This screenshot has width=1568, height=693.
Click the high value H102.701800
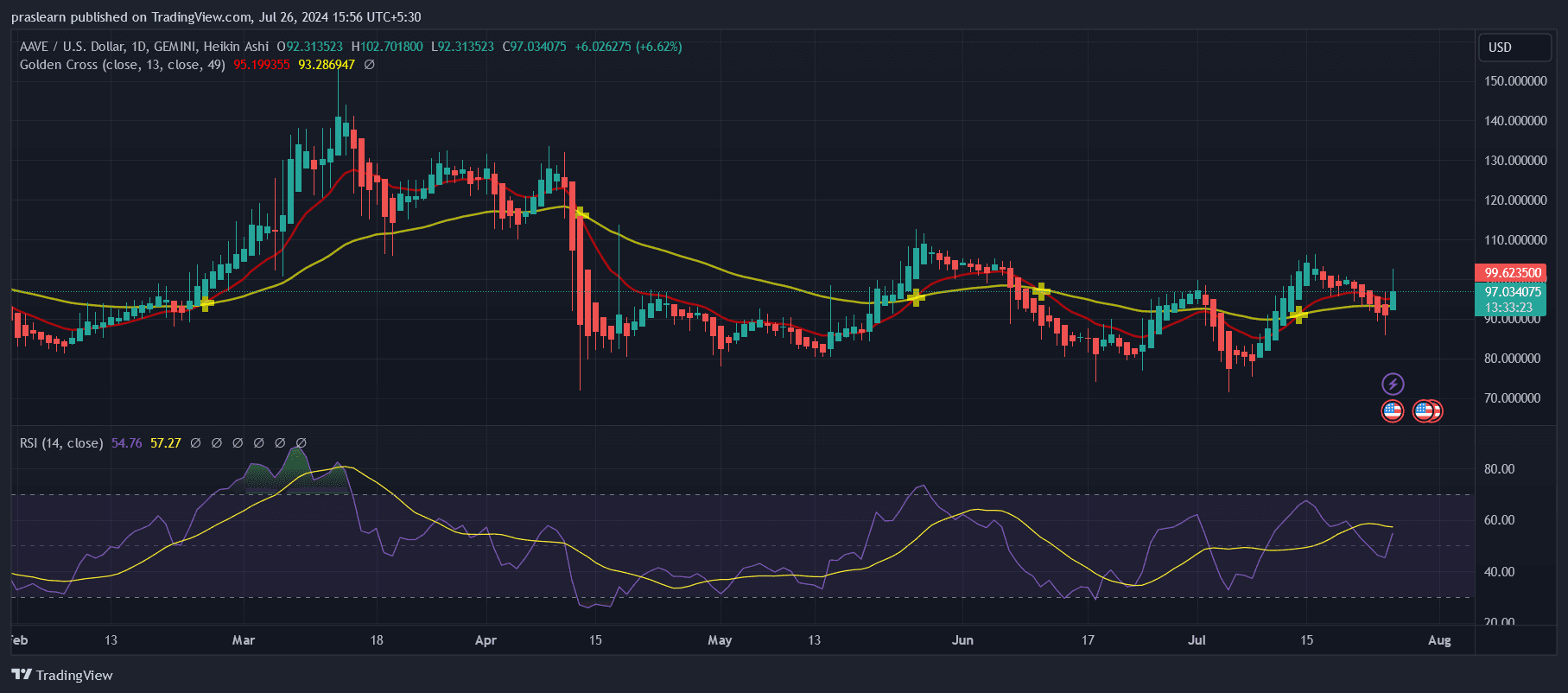(387, 47)
